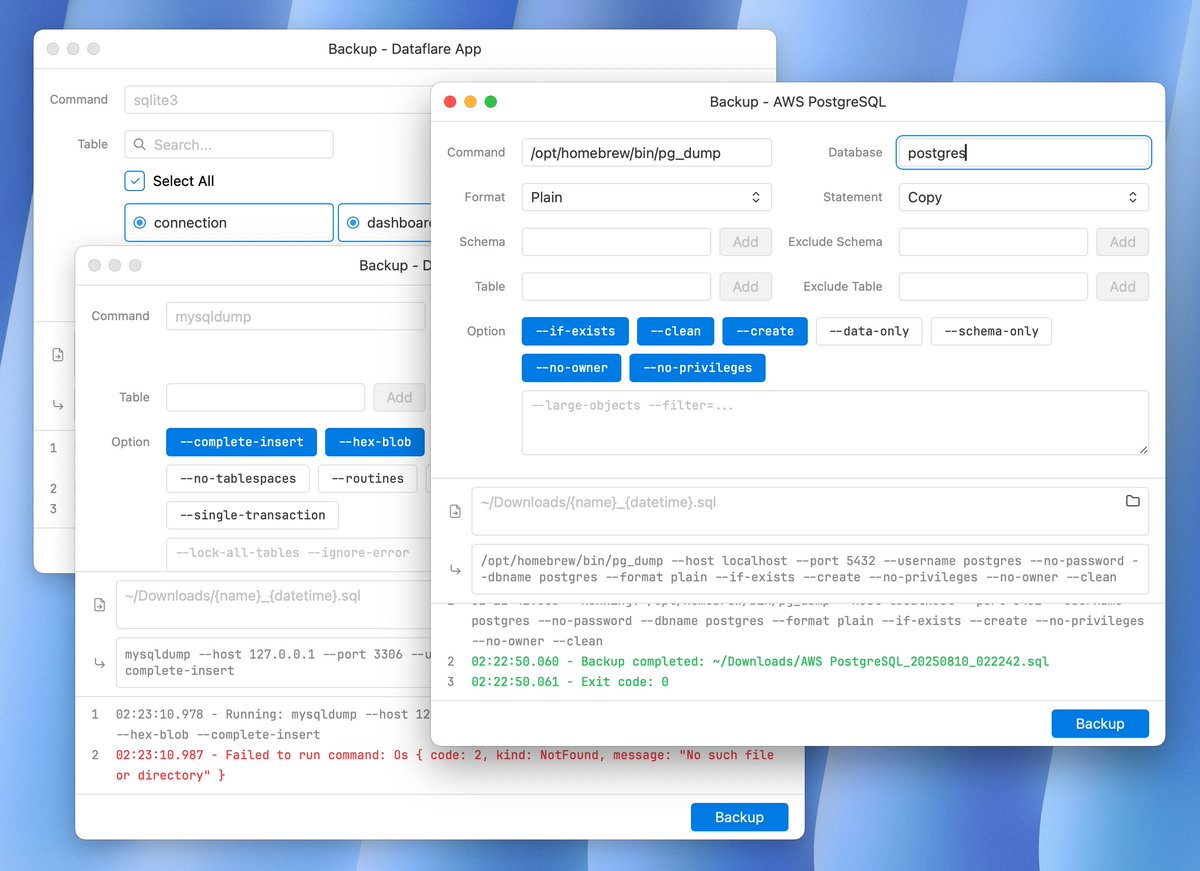Enable the --routines option
The height and width of the screenshot is (871, 1200).
368,479
